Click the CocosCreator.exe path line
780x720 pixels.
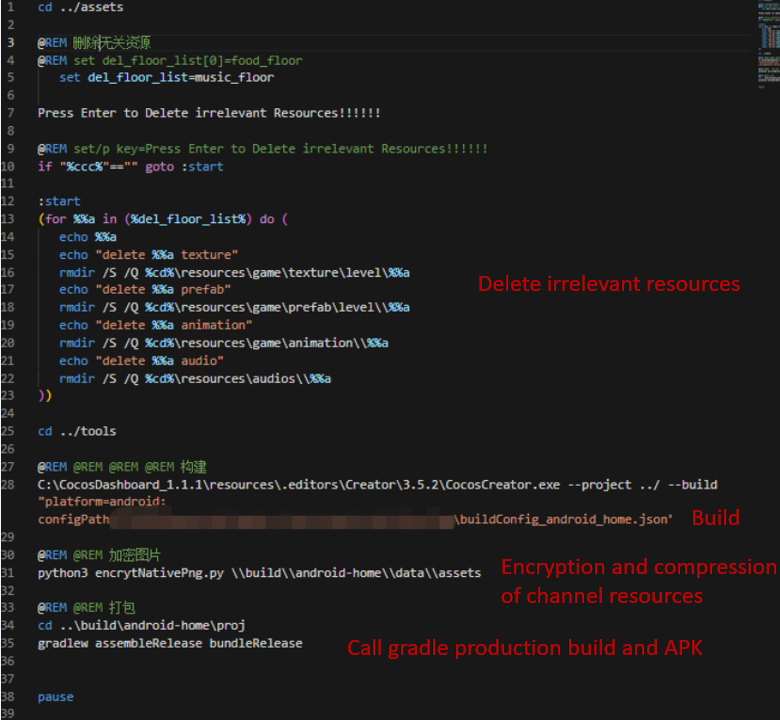pos(376,485)
